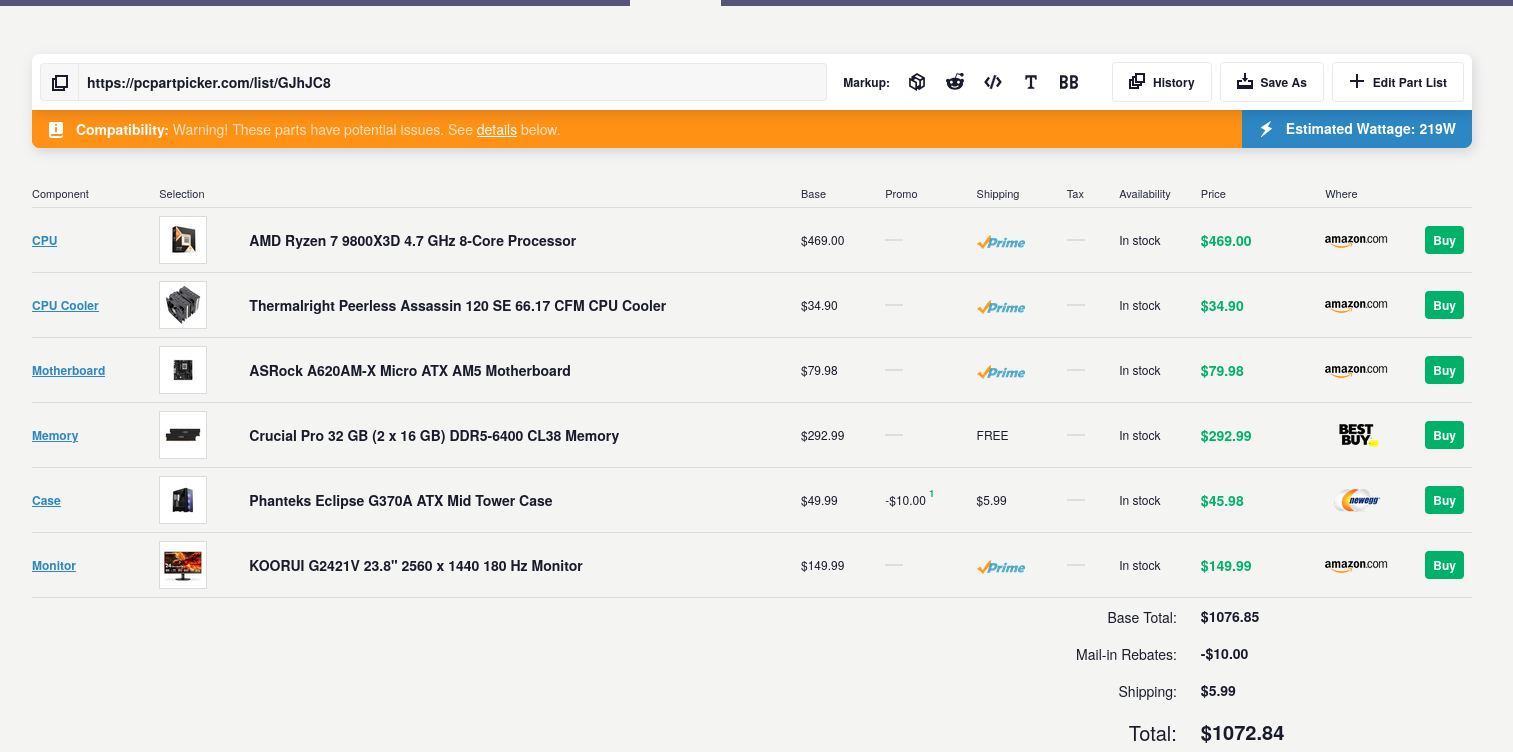Open the Newegg logo in the Case row
This screenshot has width=1513, height=752.
[1356, 500]
